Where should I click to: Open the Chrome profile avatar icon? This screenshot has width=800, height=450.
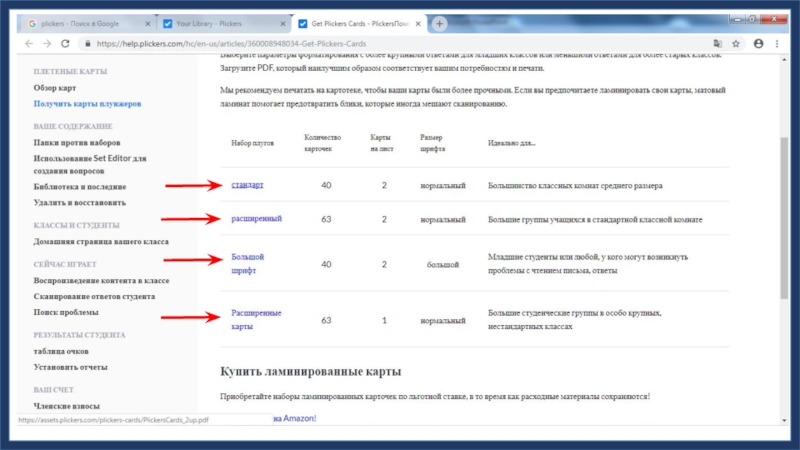coord(759,44)
